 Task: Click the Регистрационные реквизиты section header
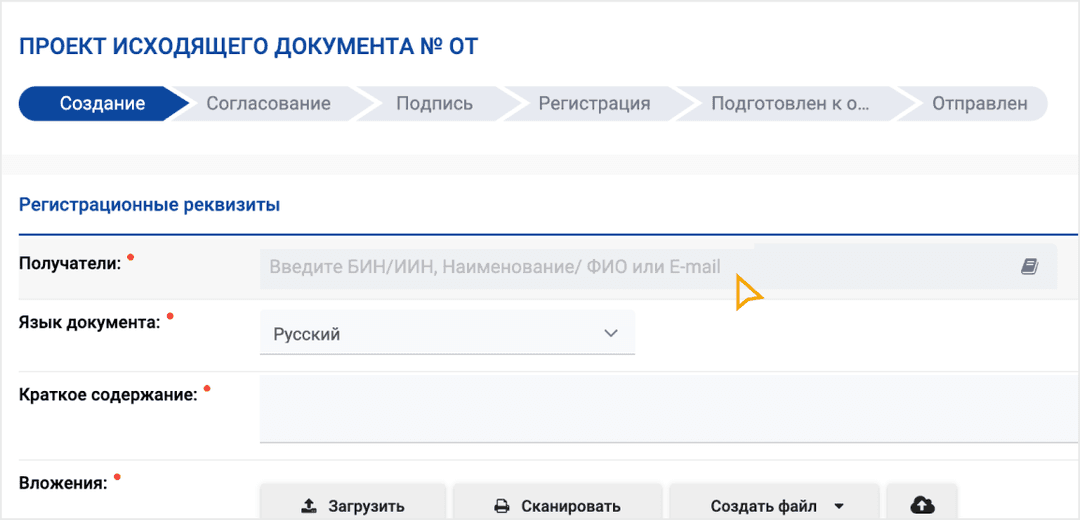click(x=150, y=205)
